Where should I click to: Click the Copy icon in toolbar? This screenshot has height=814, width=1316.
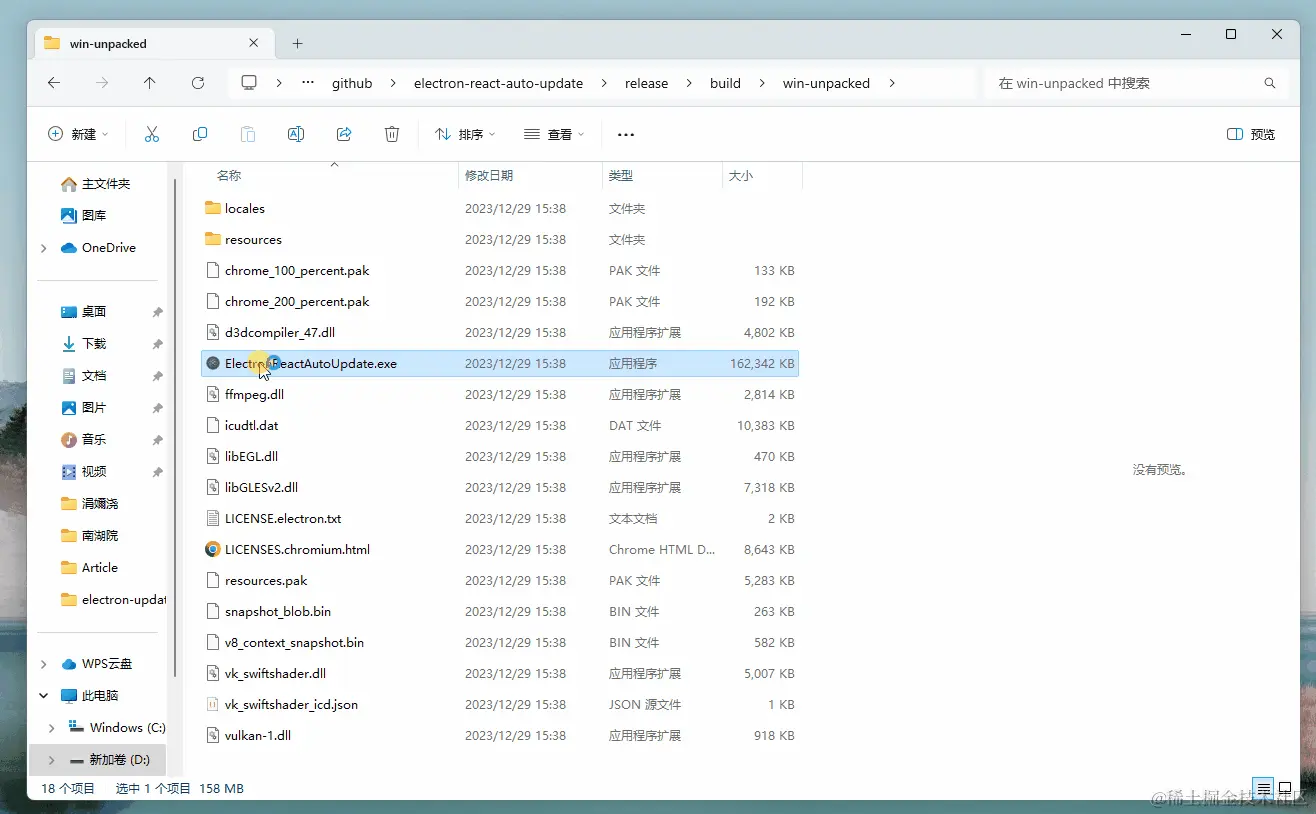[200, 134]
